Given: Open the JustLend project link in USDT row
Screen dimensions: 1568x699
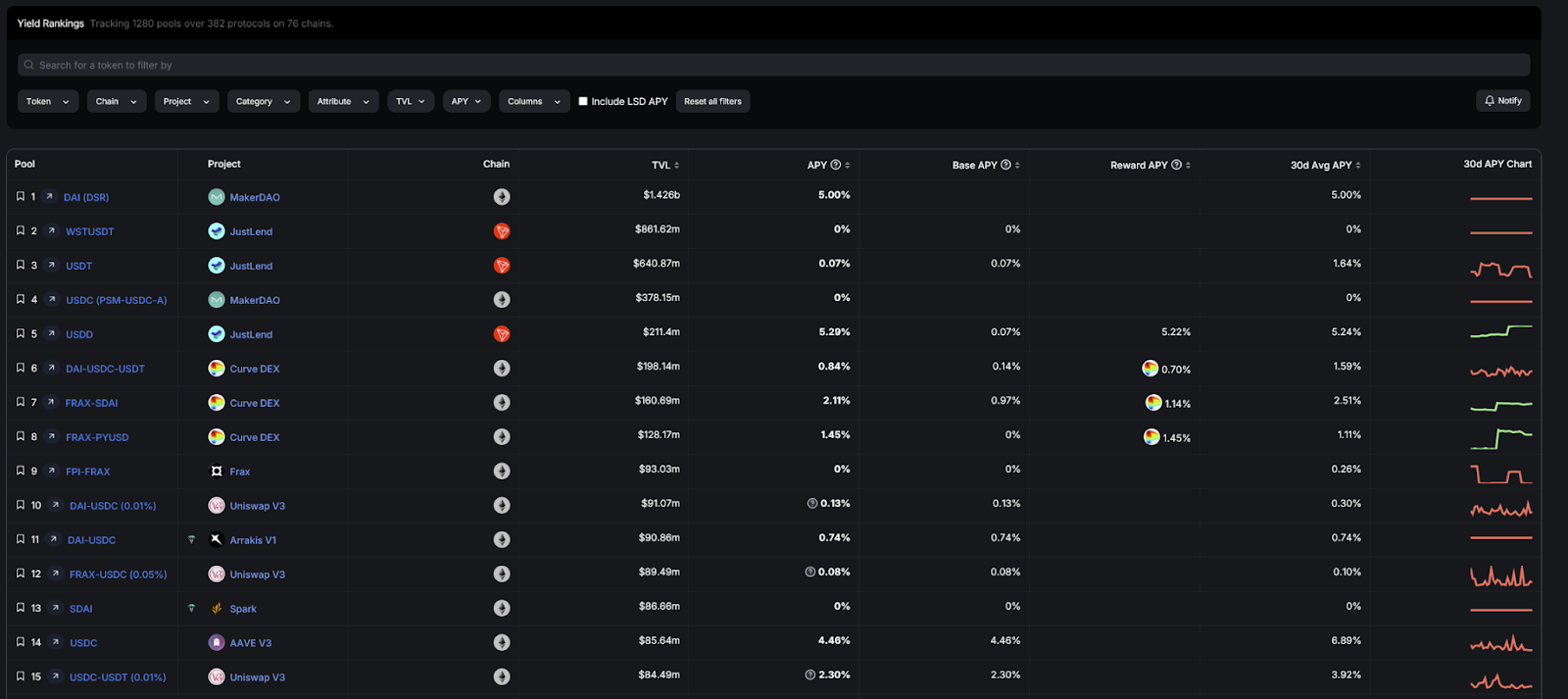Looking at the screenshot, I should [251, 266].
